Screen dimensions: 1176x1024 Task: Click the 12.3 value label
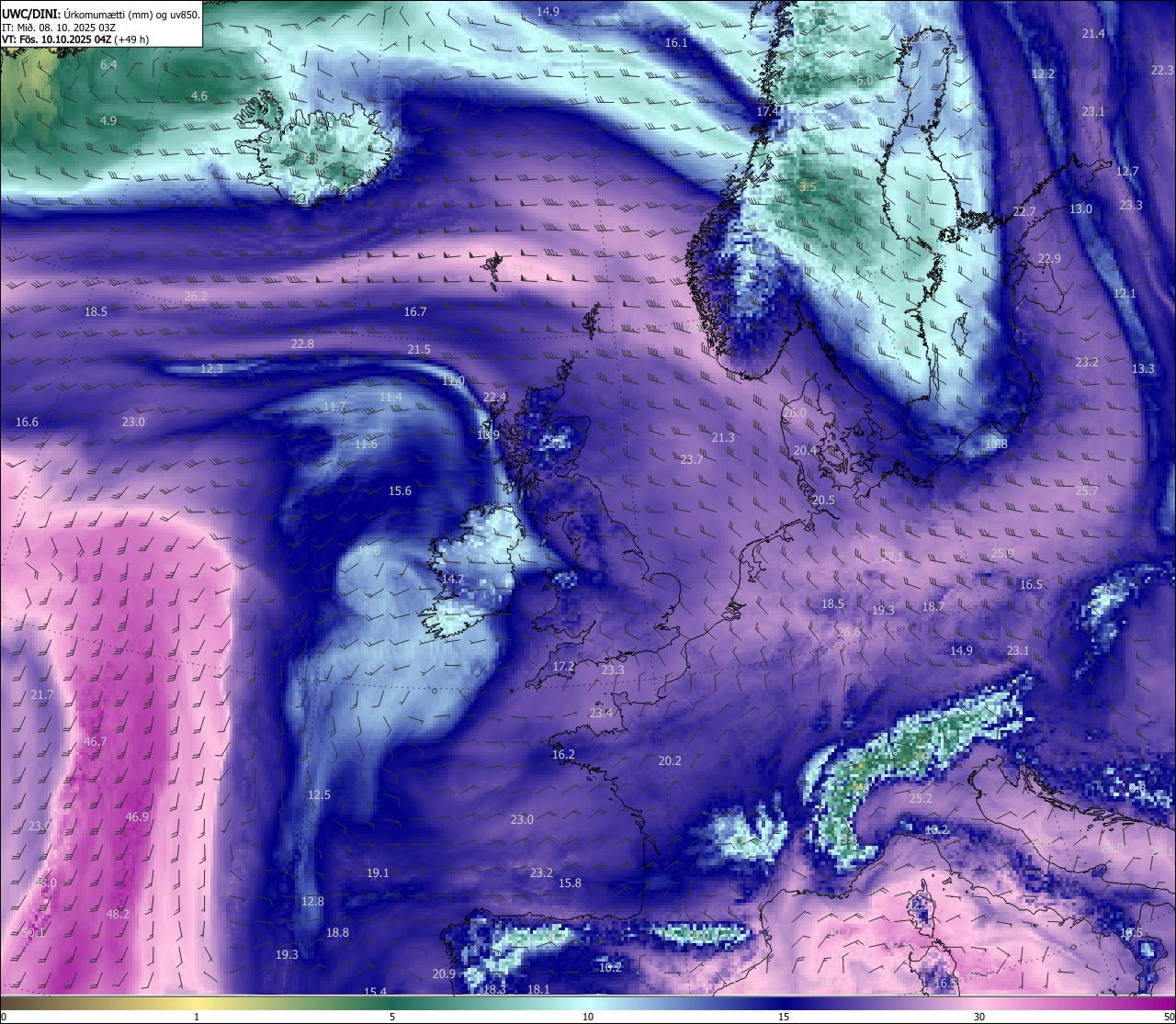(x=211, y=368)
